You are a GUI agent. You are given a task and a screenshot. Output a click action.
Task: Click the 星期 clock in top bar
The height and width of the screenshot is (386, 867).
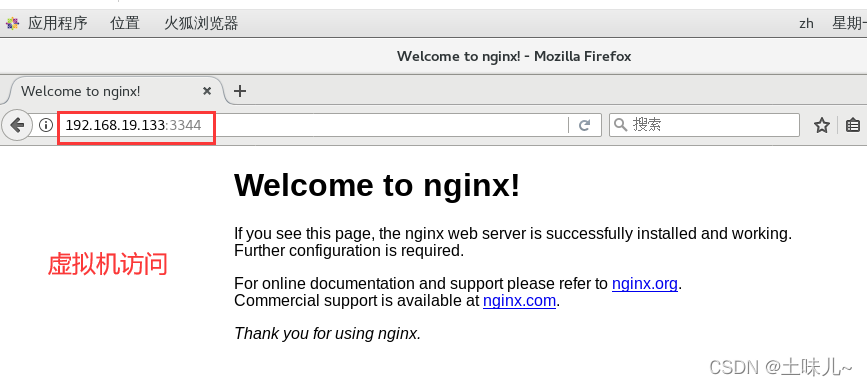[x=849, y=23]
